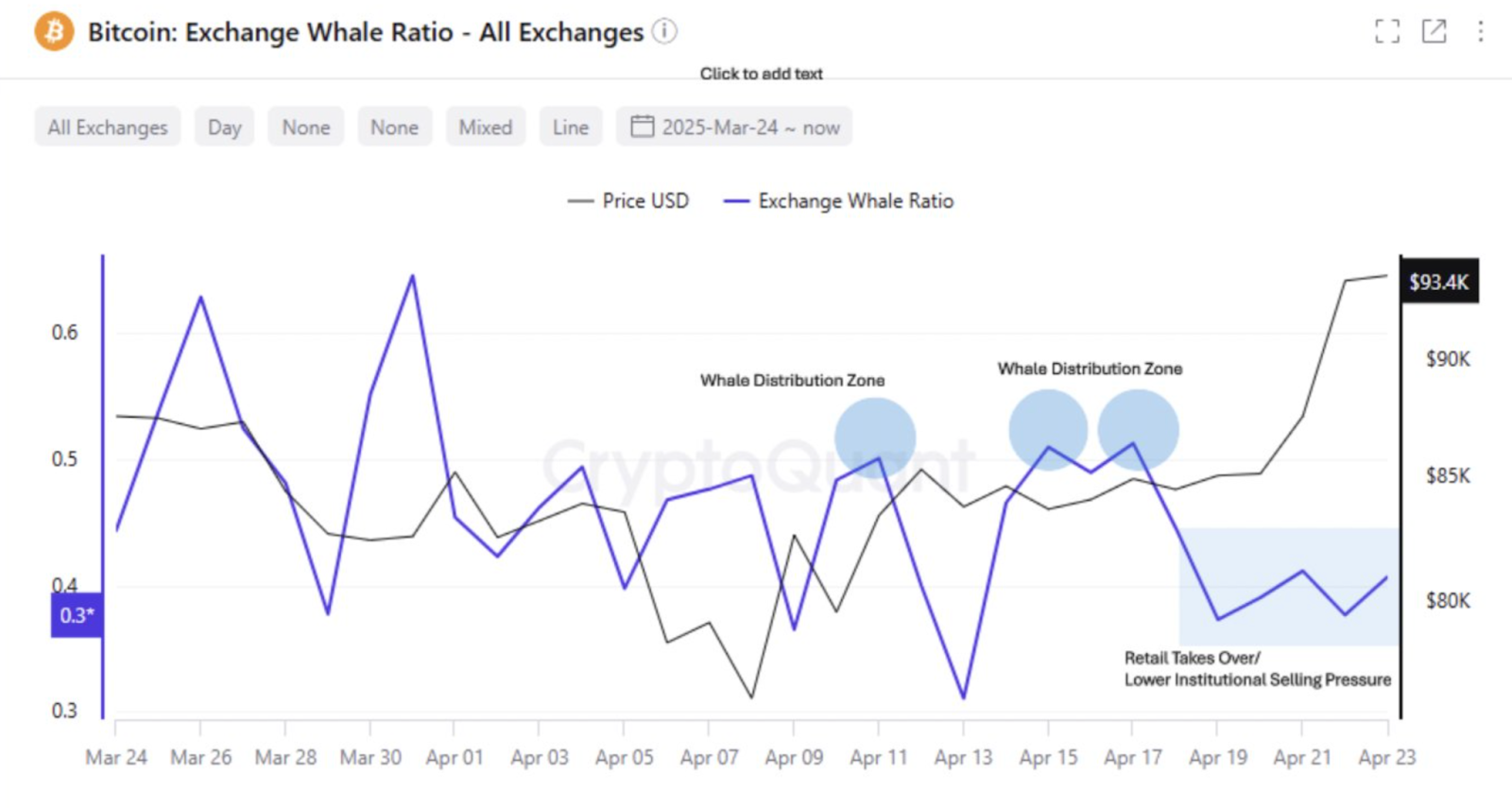Click the Apr 01 x-axis date label

click(x=455, y=757)
